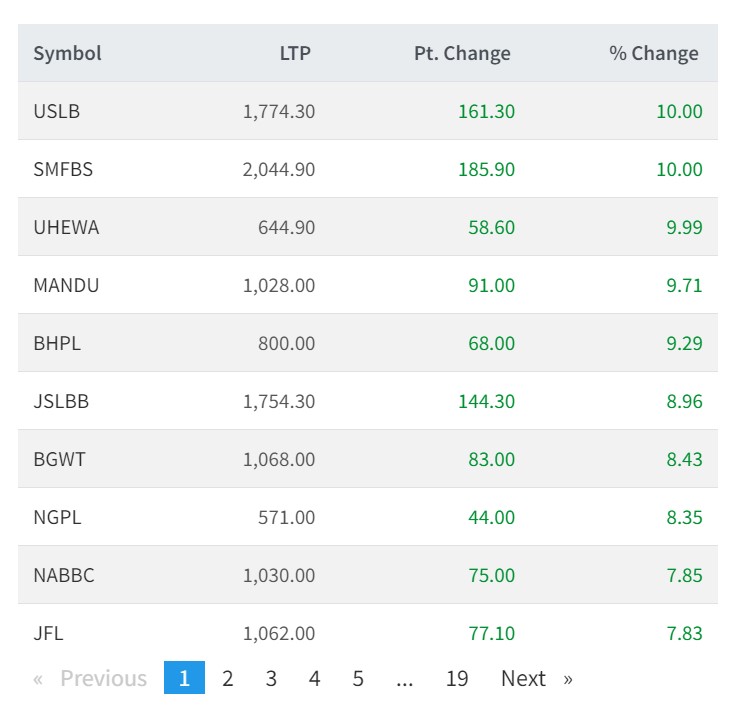Navigate to page 5
The width and height of the screenshot is (741, 713).
point(358,679)
